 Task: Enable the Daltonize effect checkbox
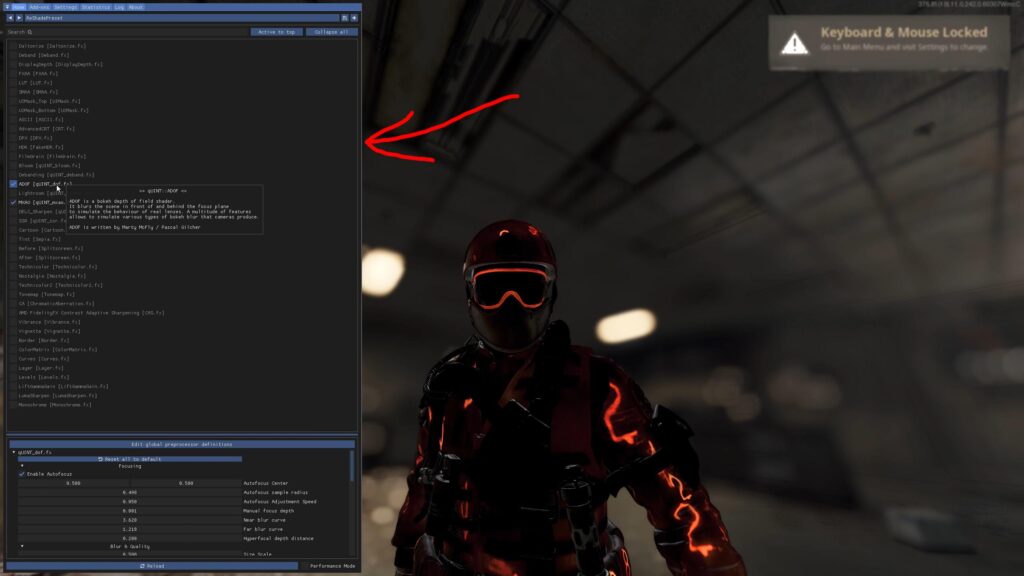(13, 46)
